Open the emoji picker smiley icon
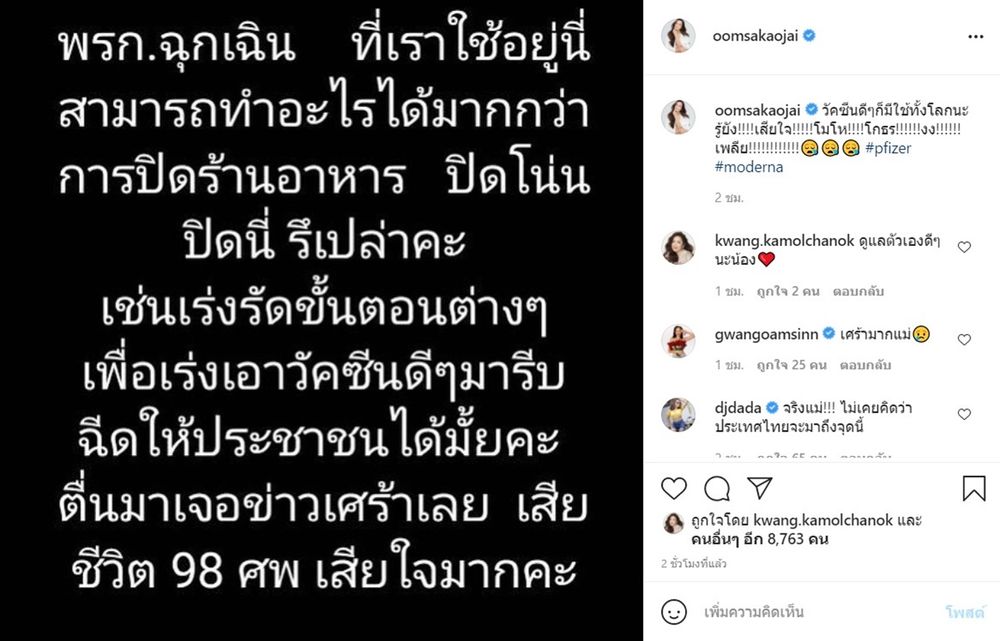Viewport: 1000px width, 641px height. (674, 612)
